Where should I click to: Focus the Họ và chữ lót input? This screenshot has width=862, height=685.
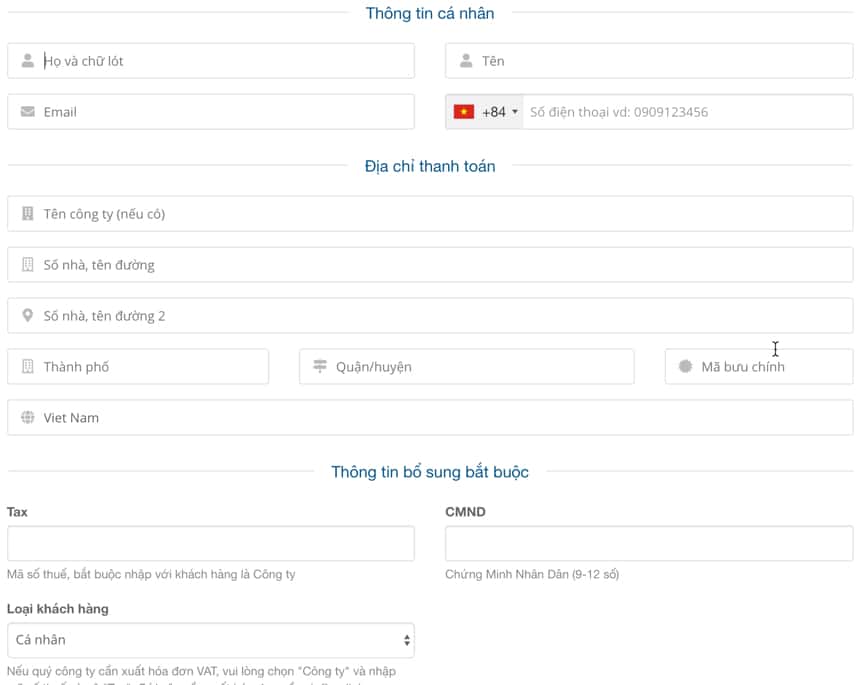pyautogui.click(x=225, y=61)
